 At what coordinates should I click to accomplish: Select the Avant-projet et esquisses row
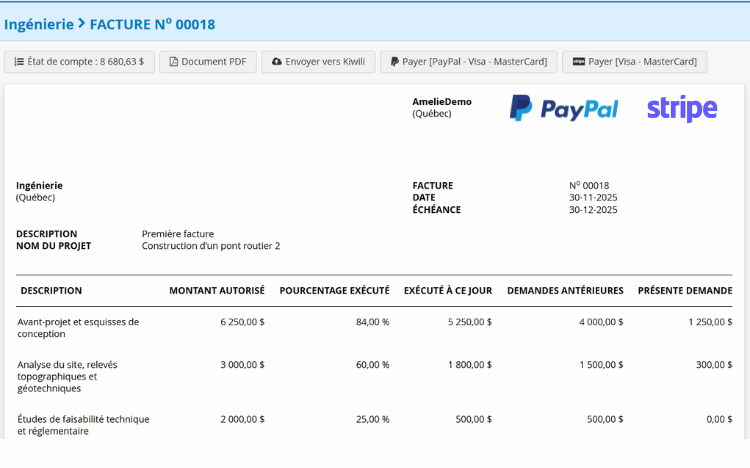[x=78, y=328]
